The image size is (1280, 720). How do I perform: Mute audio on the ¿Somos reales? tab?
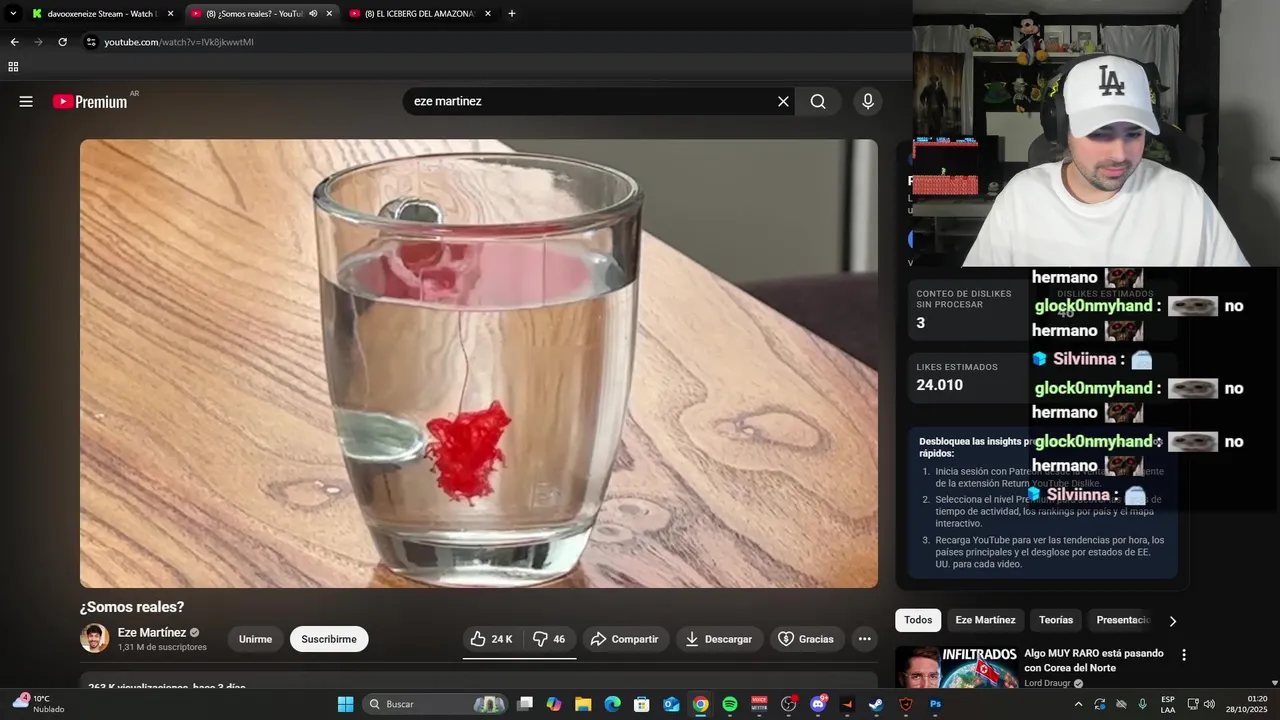click(313, 14)
